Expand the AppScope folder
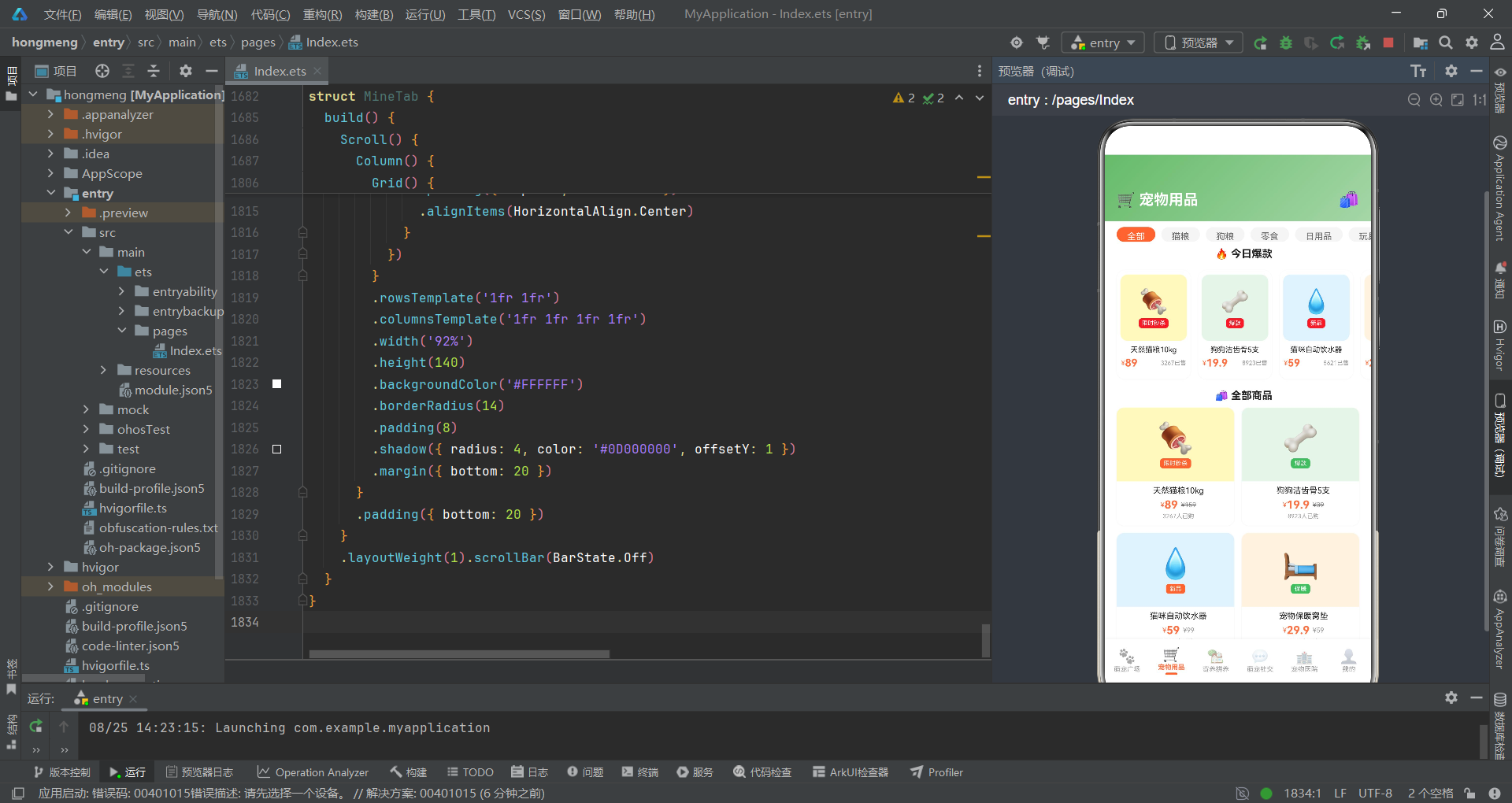The width and height of the screenshot is (1512, 803). coord(50,173)
